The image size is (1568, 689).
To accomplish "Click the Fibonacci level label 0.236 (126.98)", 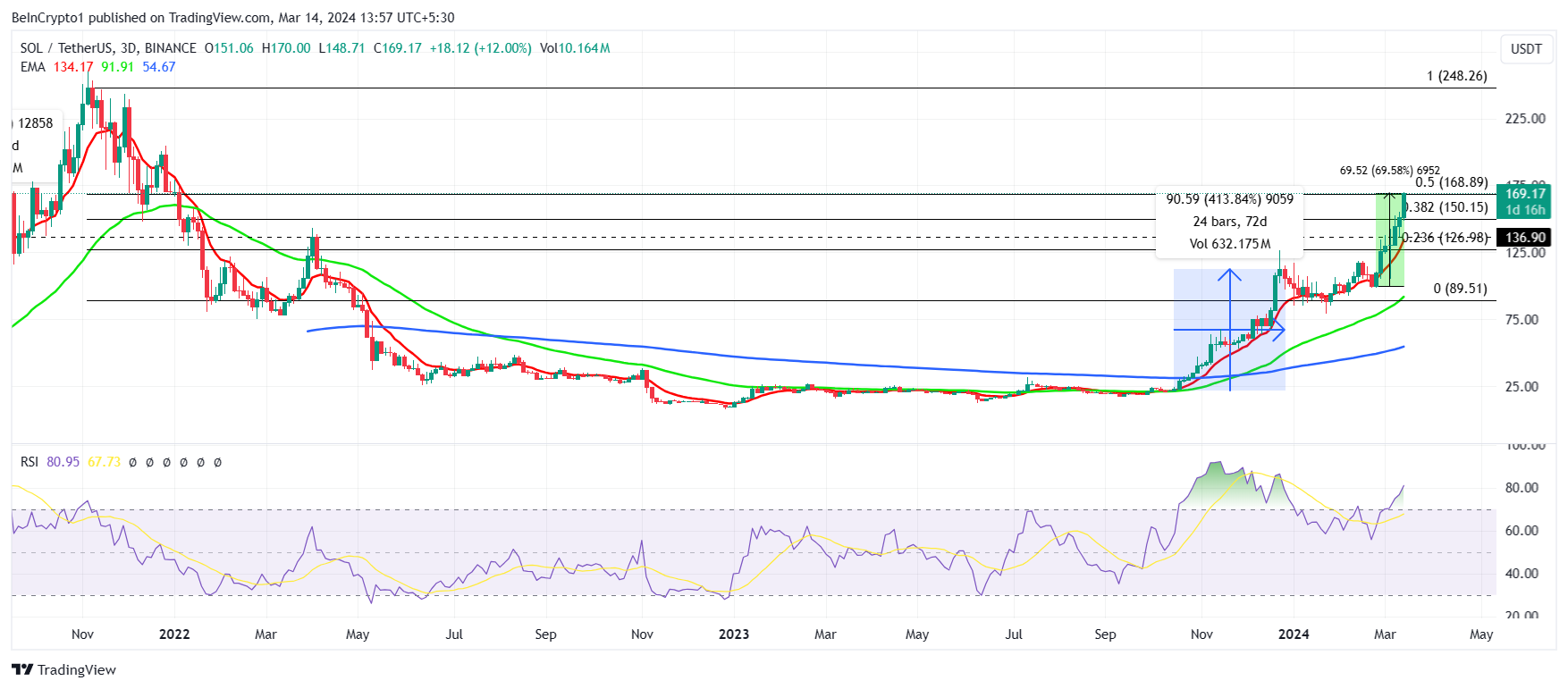I will pos(1446,238).
